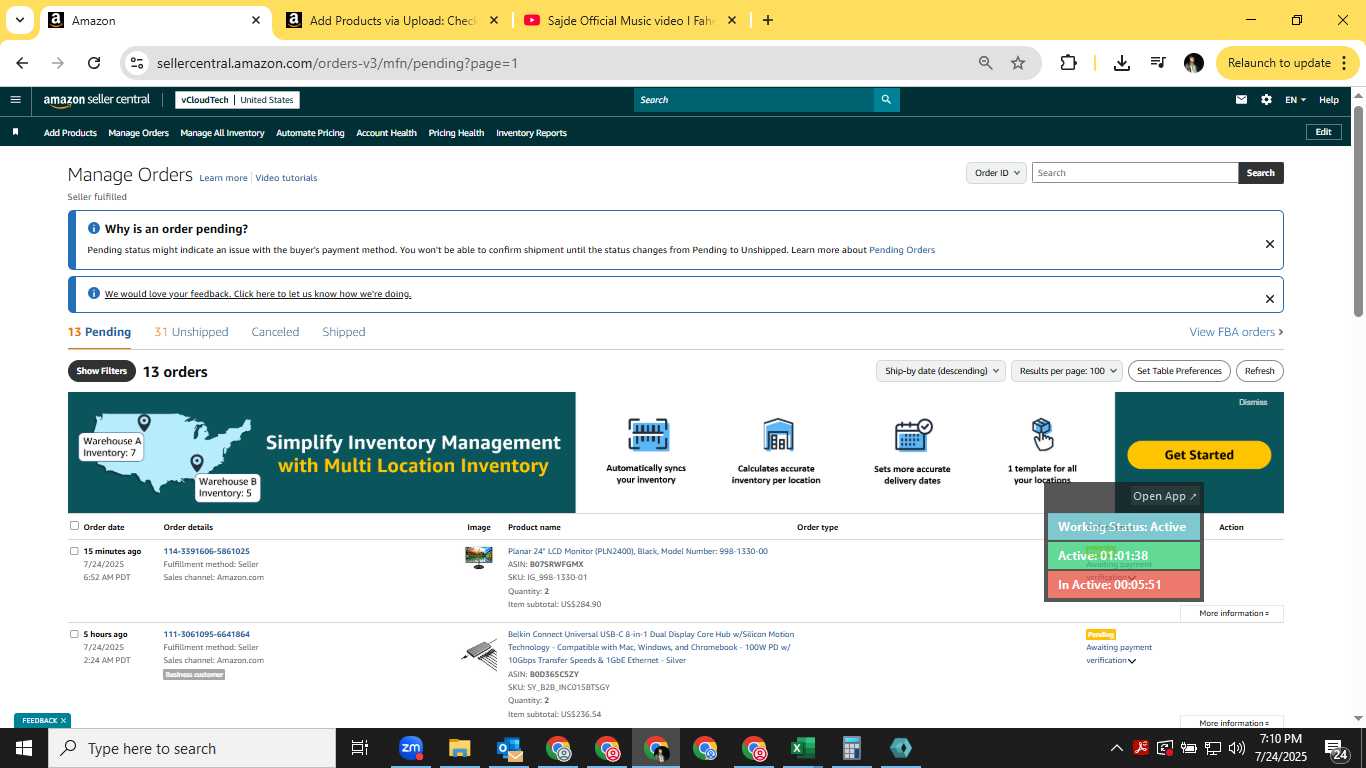Open Account Health in nav bar
Image resolution: width=1366 pixels, height=768 pixels.
[x=386, y=133]
